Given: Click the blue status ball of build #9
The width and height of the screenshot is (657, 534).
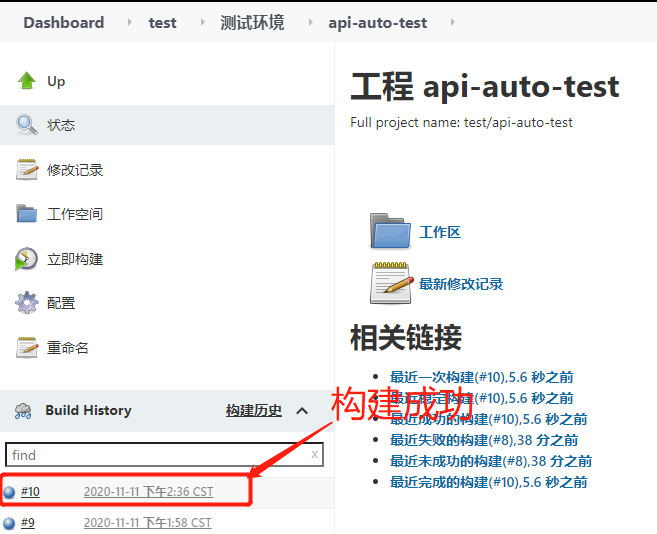Looking at the screenshot, I should [9, 523].
